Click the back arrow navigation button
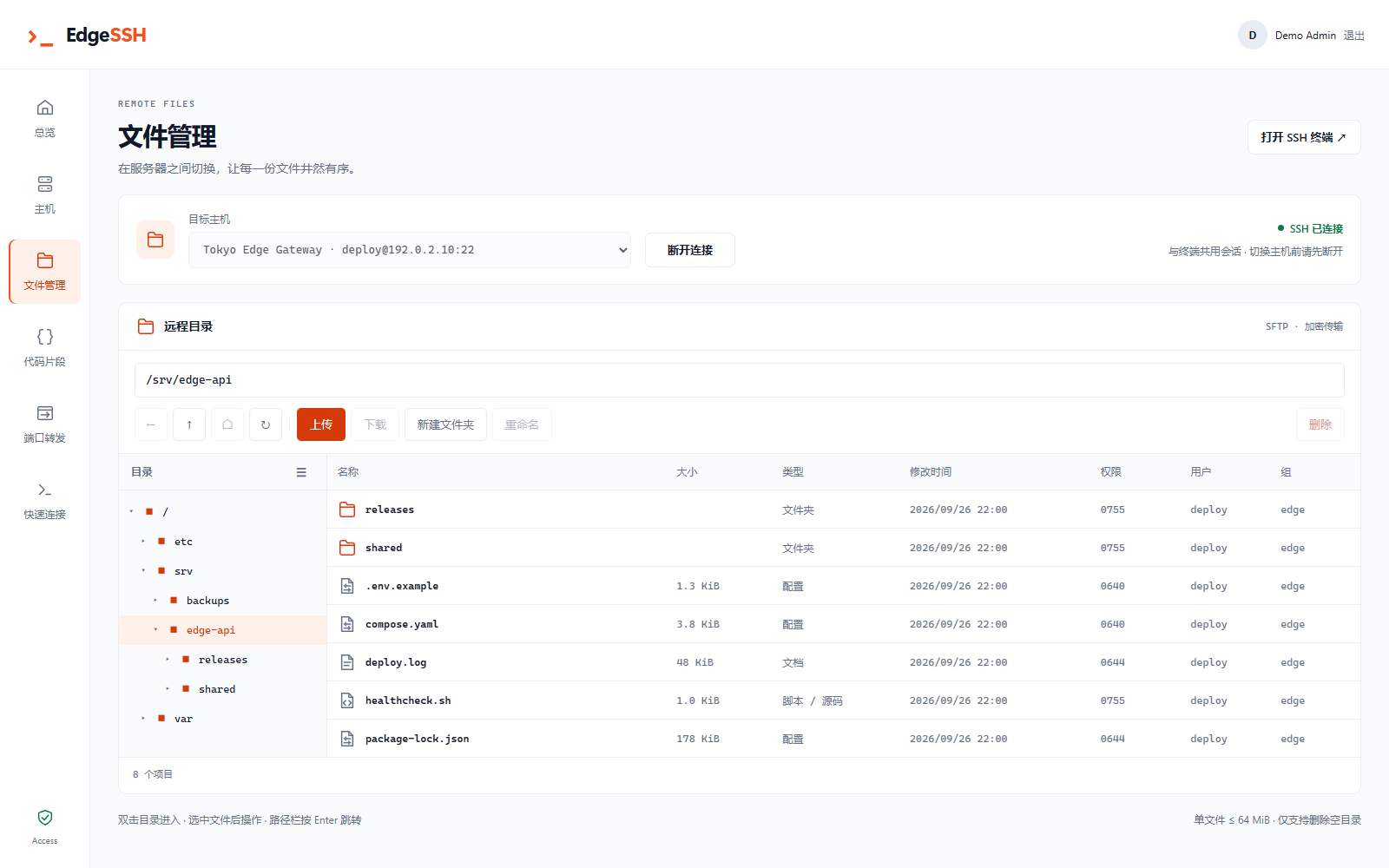The width and height of the screenshot is (1389, 868). (x=151, y=424)
